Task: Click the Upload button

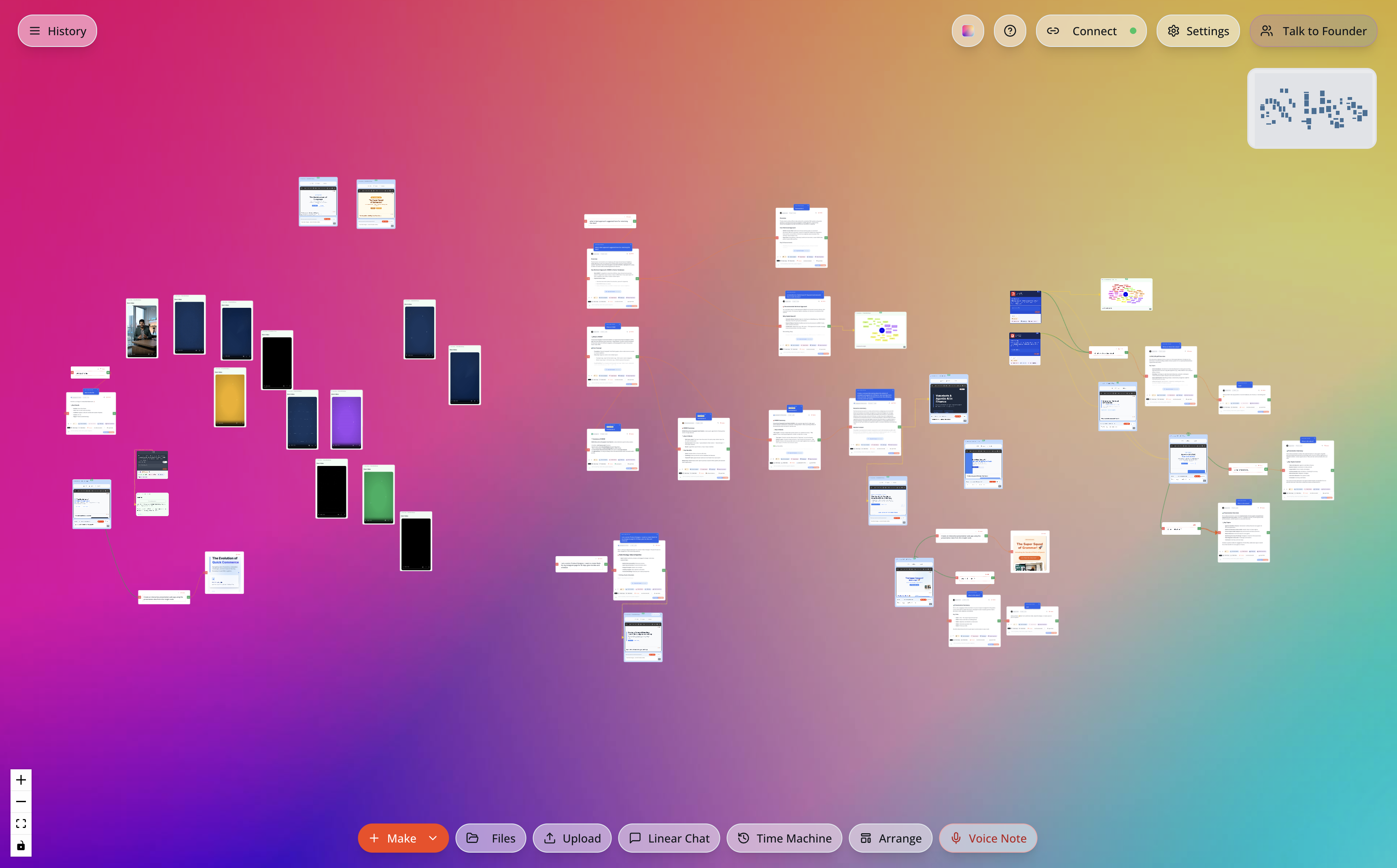Action: click(x=572, y=838)
